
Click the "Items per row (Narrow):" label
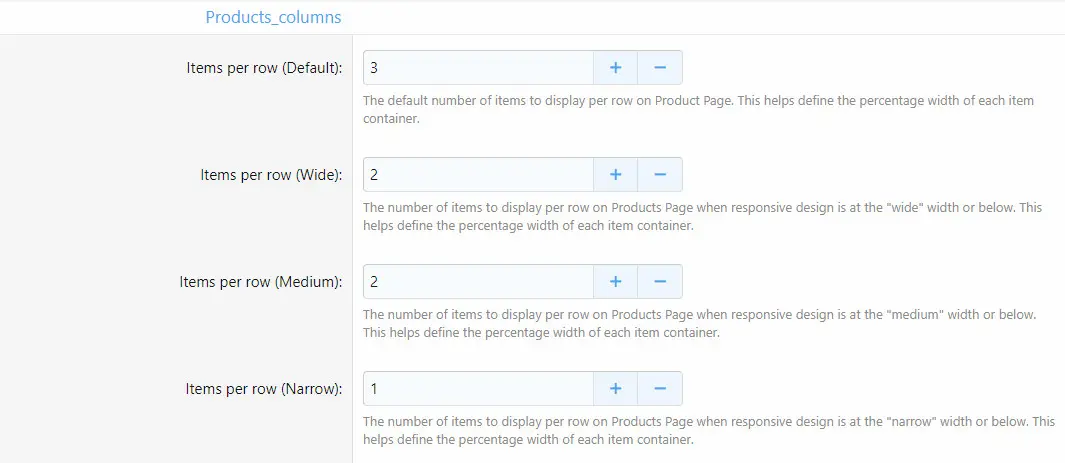click(x=264, y=389)
